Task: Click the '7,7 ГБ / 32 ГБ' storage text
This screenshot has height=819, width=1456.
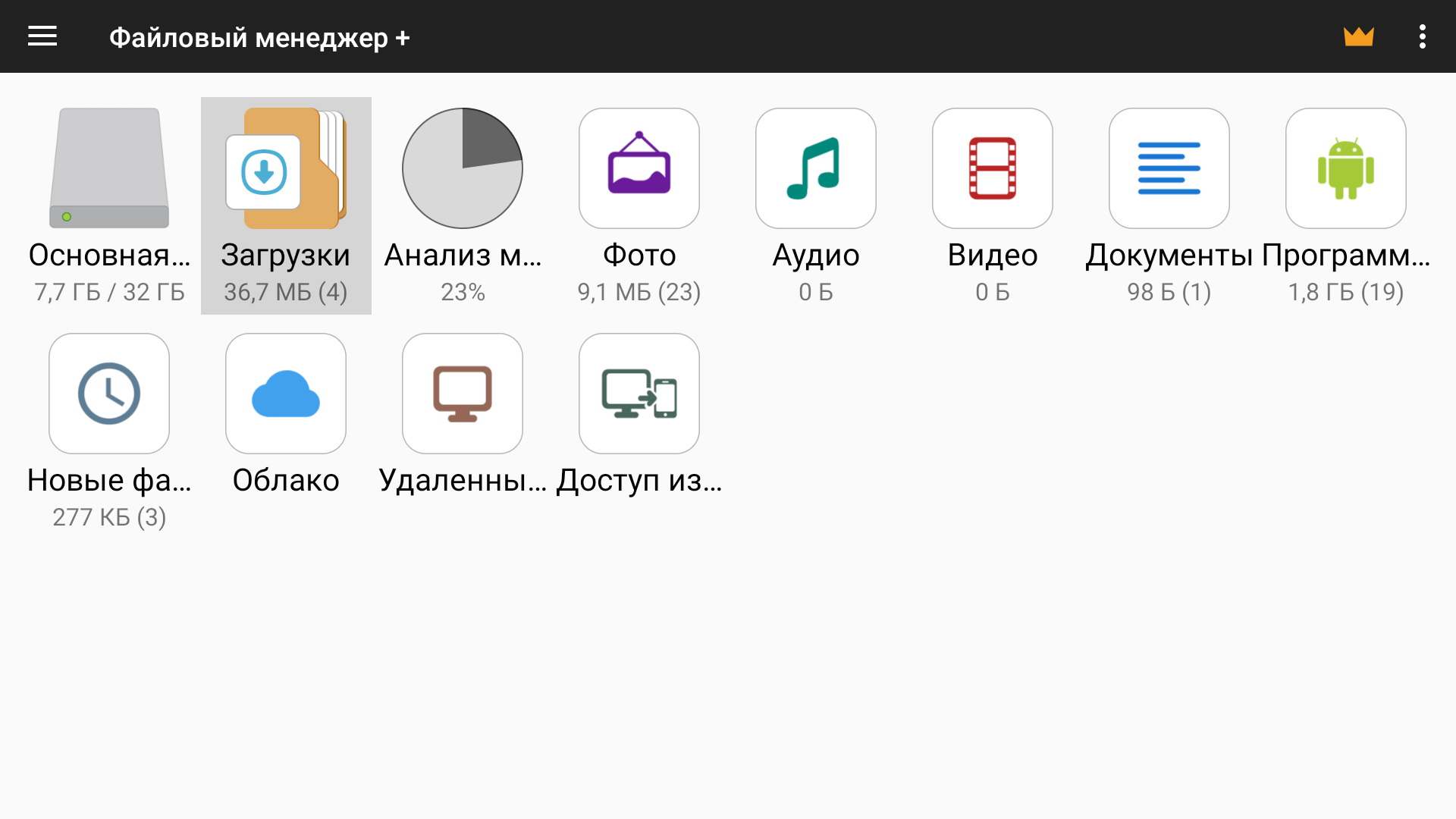Action: pos(109,292)
